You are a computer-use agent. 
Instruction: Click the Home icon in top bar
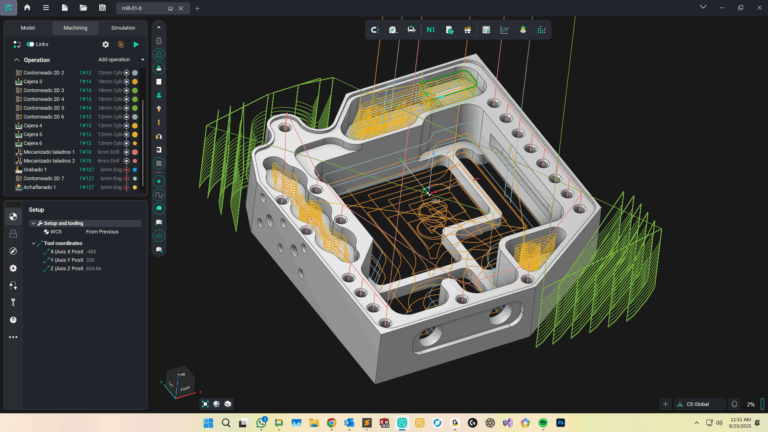coord(27,8)
